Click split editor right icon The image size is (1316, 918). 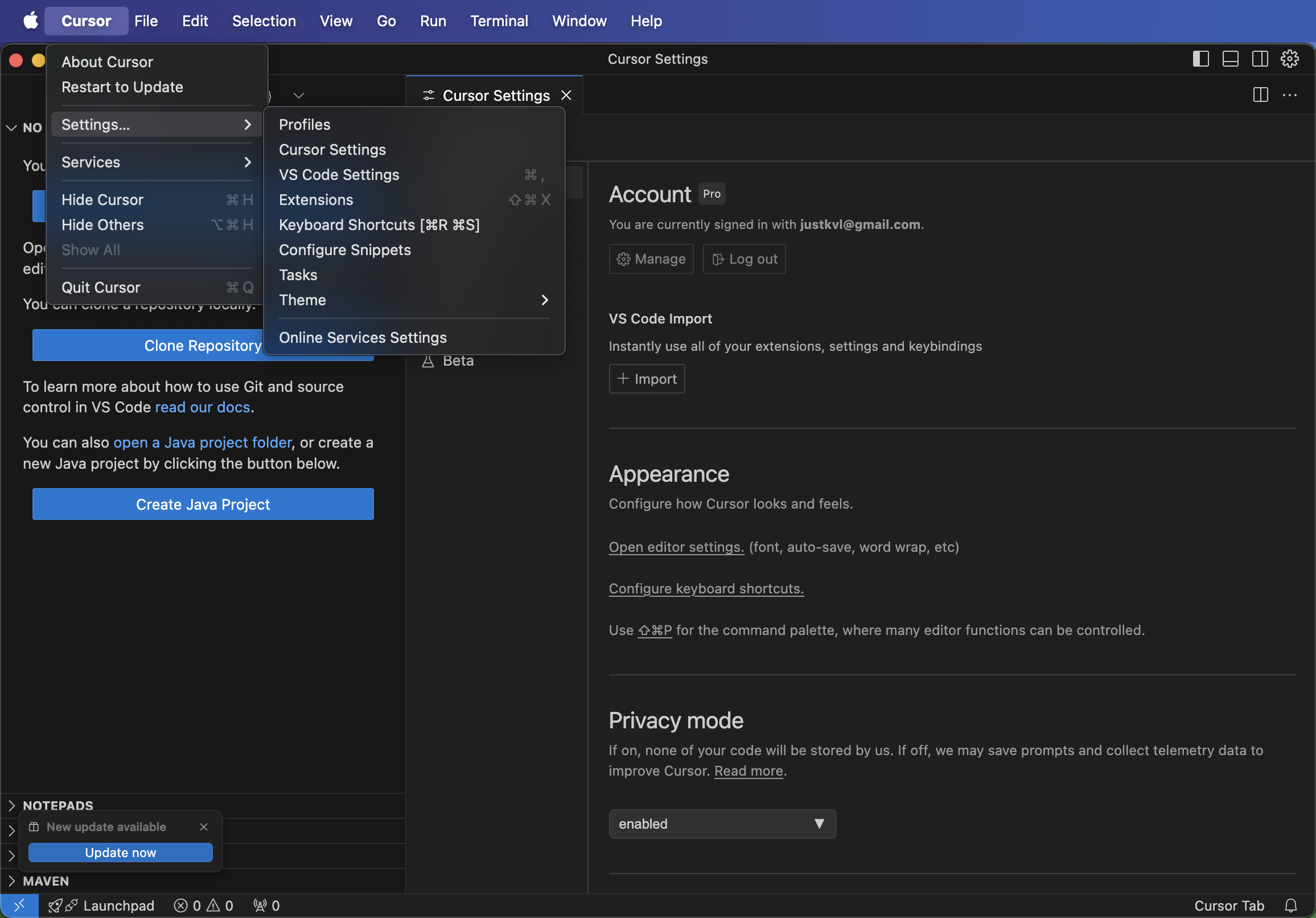(x=1260, y=95)
